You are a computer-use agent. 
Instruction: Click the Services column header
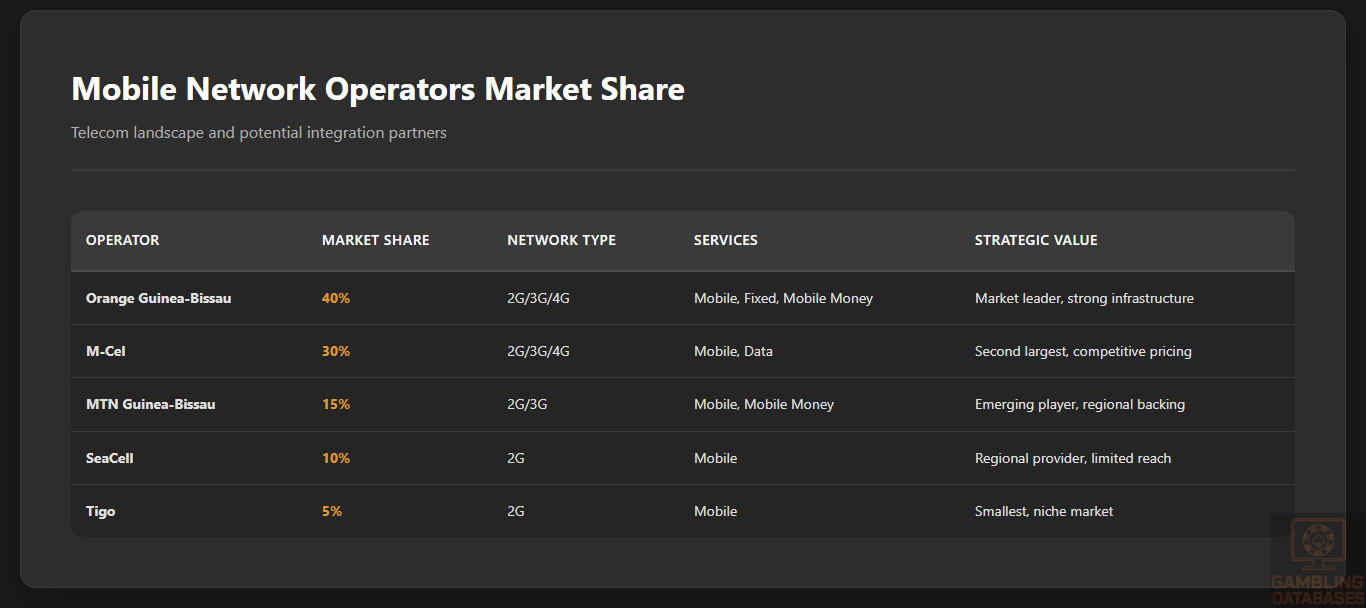click(725, 240)
